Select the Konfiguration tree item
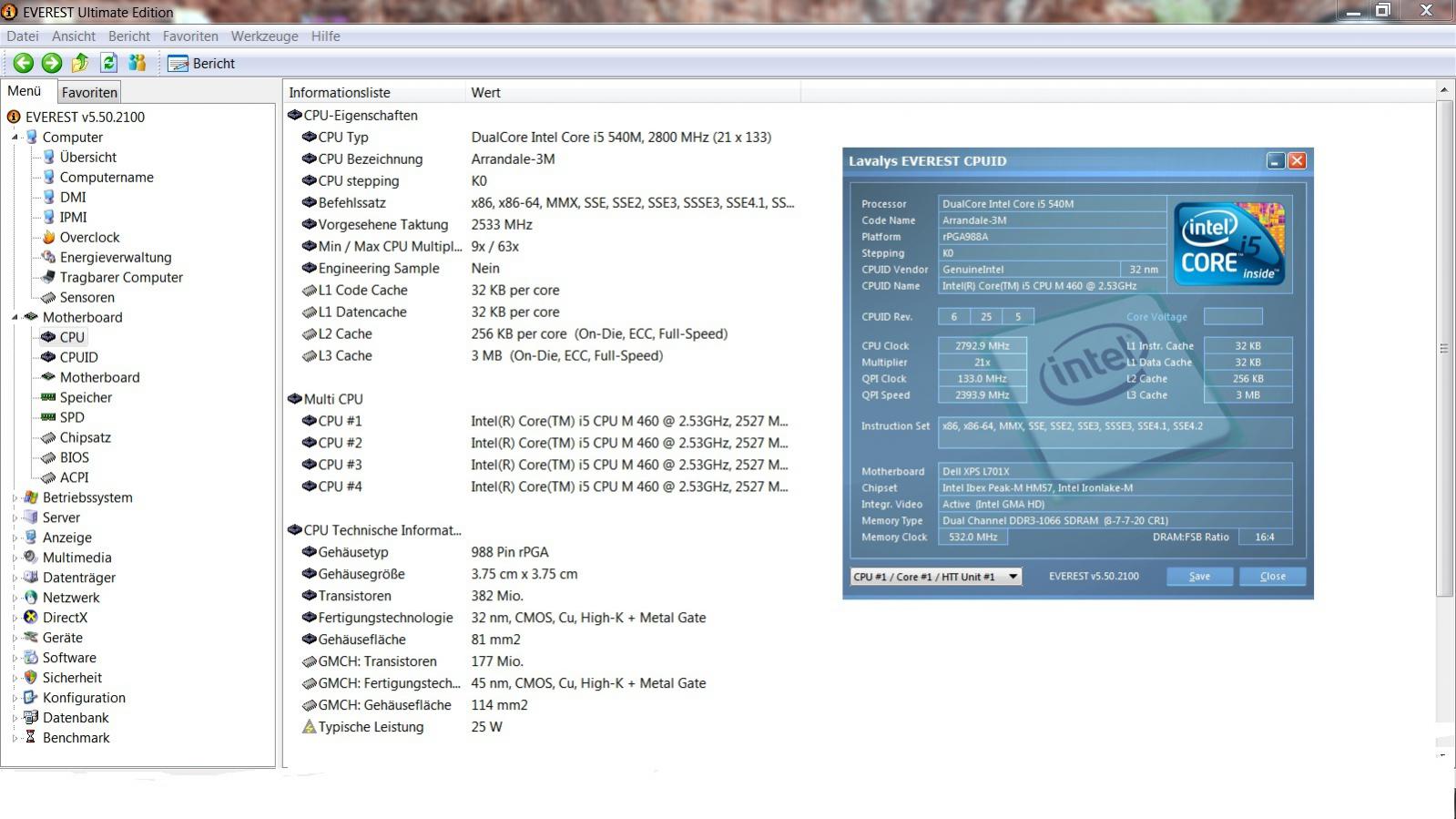 click(84, 698)
